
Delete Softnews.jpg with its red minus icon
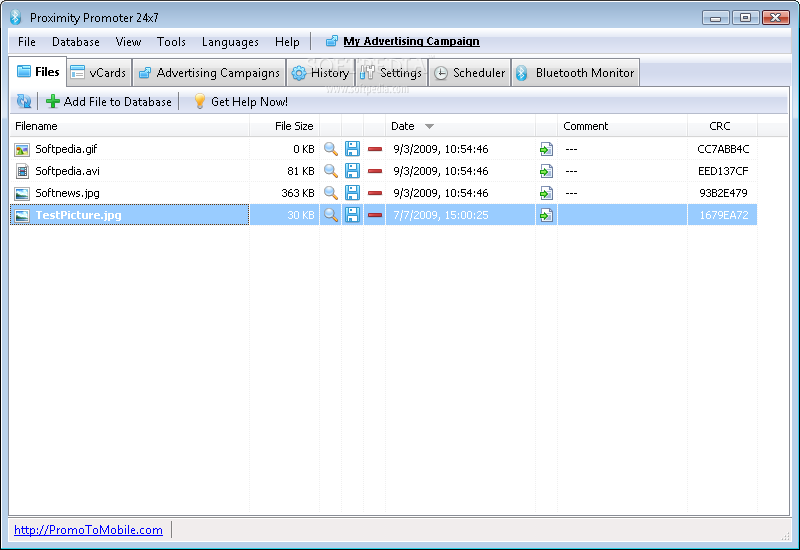click(375, 193)
